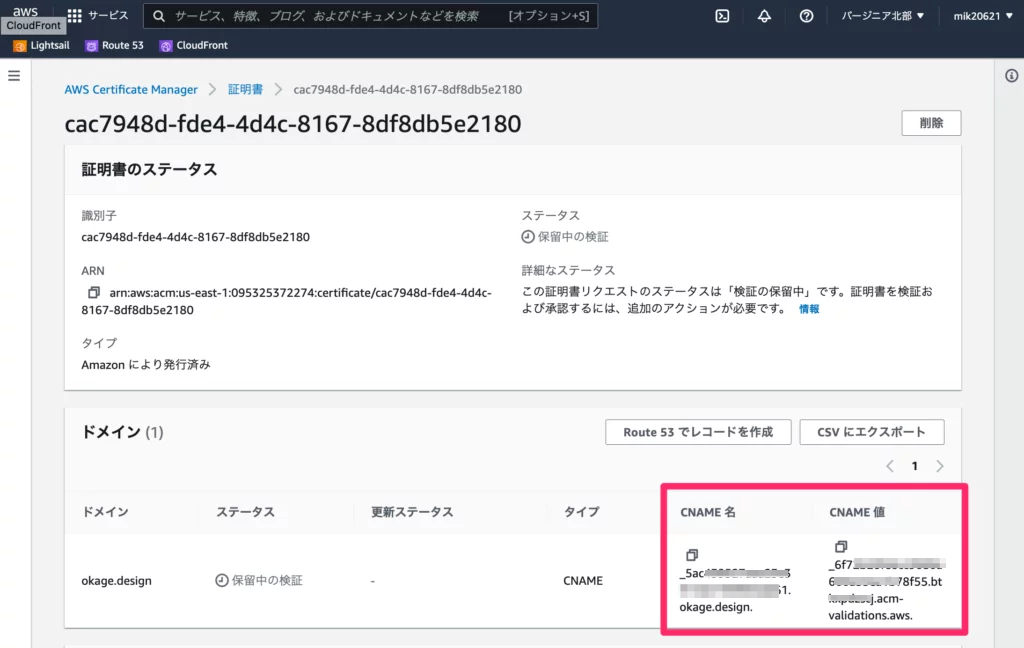The width and height of the screenshot is (1024, 648).
Task: Select page number 1 in pagination
Action: [914, 466]
